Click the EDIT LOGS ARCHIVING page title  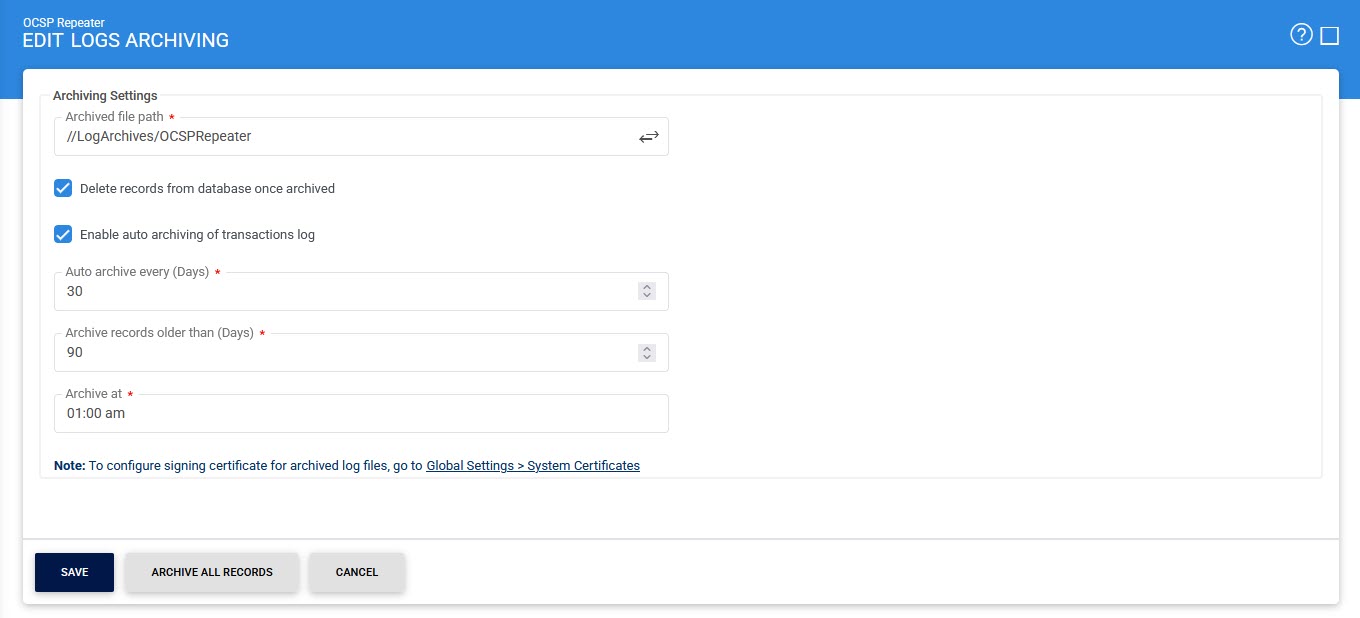[125, 41]
